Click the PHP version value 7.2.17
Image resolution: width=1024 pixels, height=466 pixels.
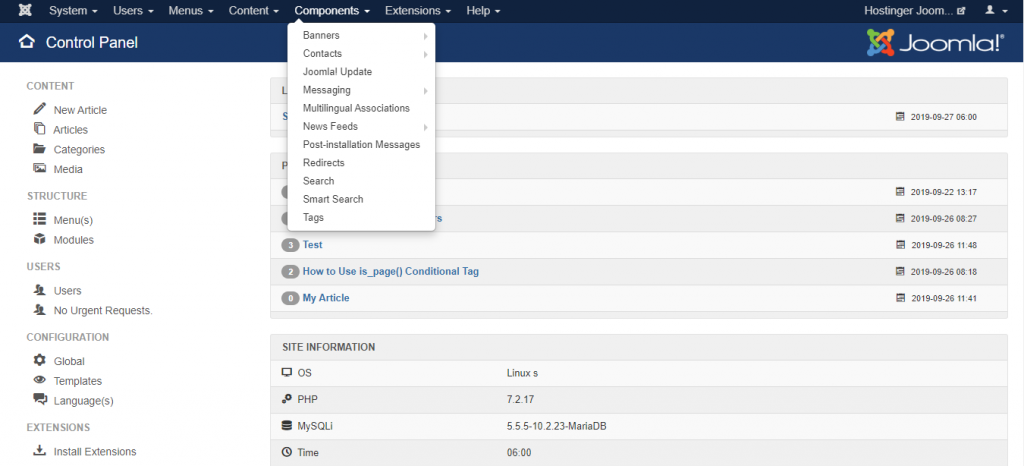[x=520, y=399]
